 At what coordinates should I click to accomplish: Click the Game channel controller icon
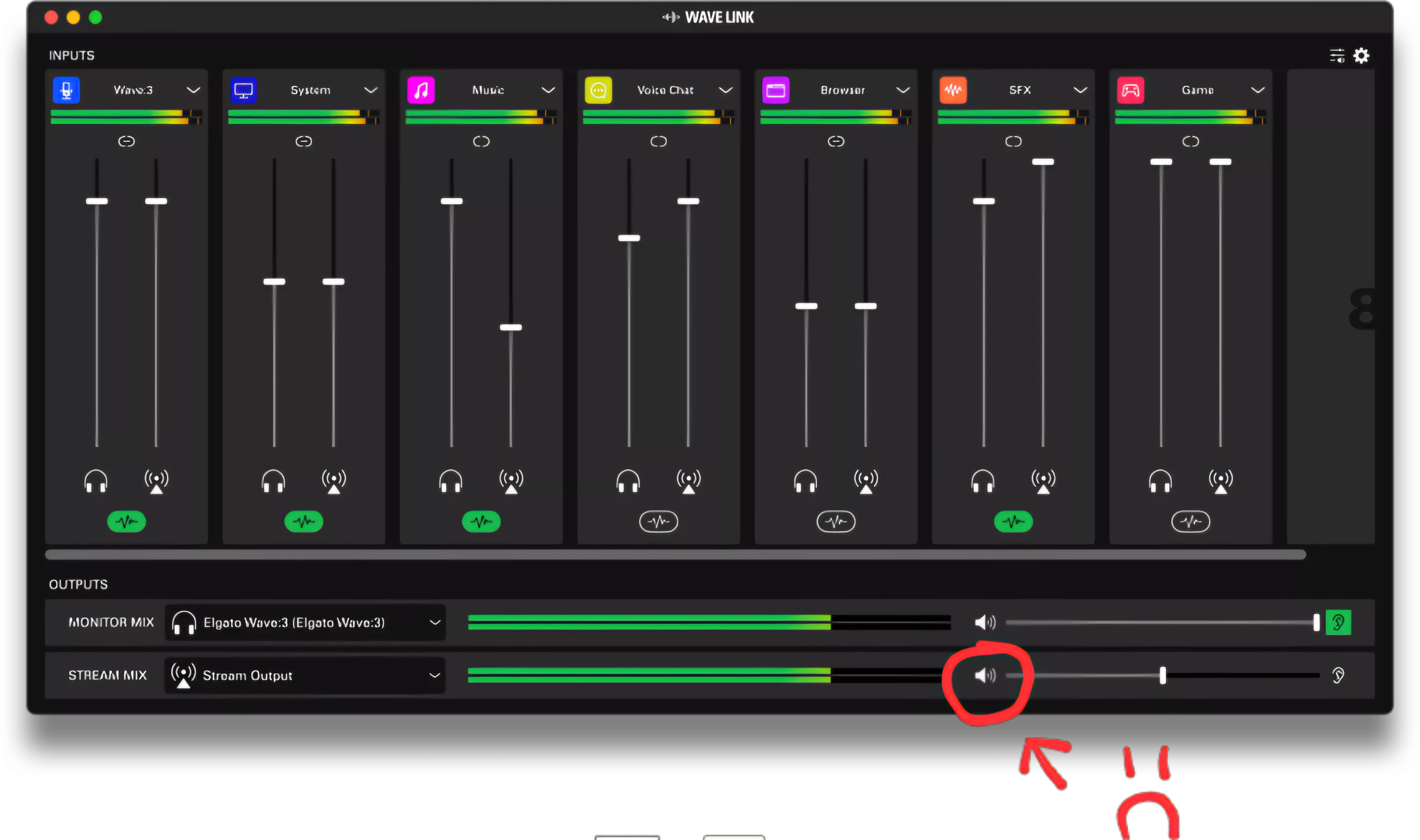1130,90
